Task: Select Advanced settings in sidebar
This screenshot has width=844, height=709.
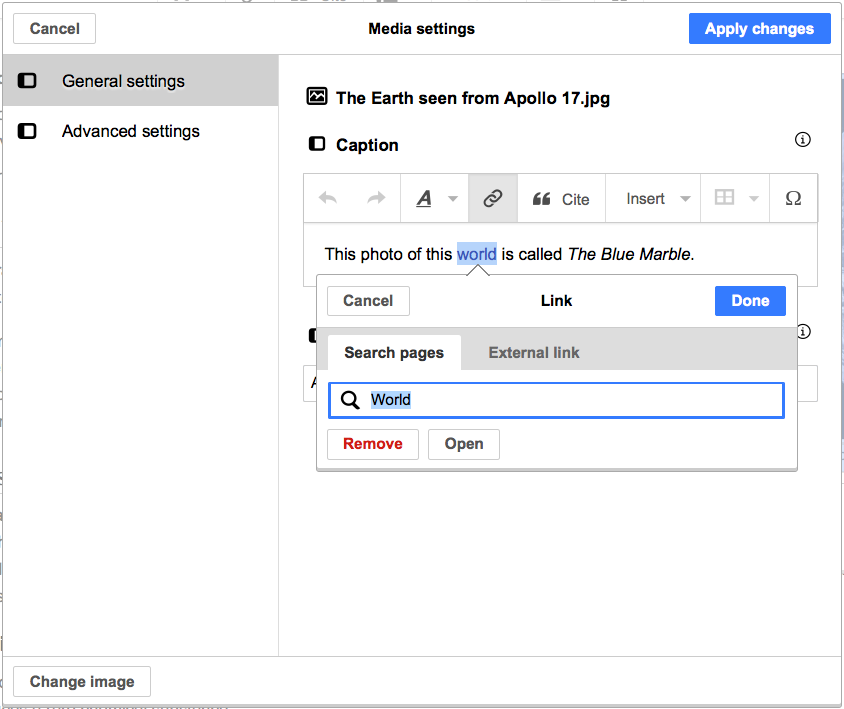Action: click(140, 131)
